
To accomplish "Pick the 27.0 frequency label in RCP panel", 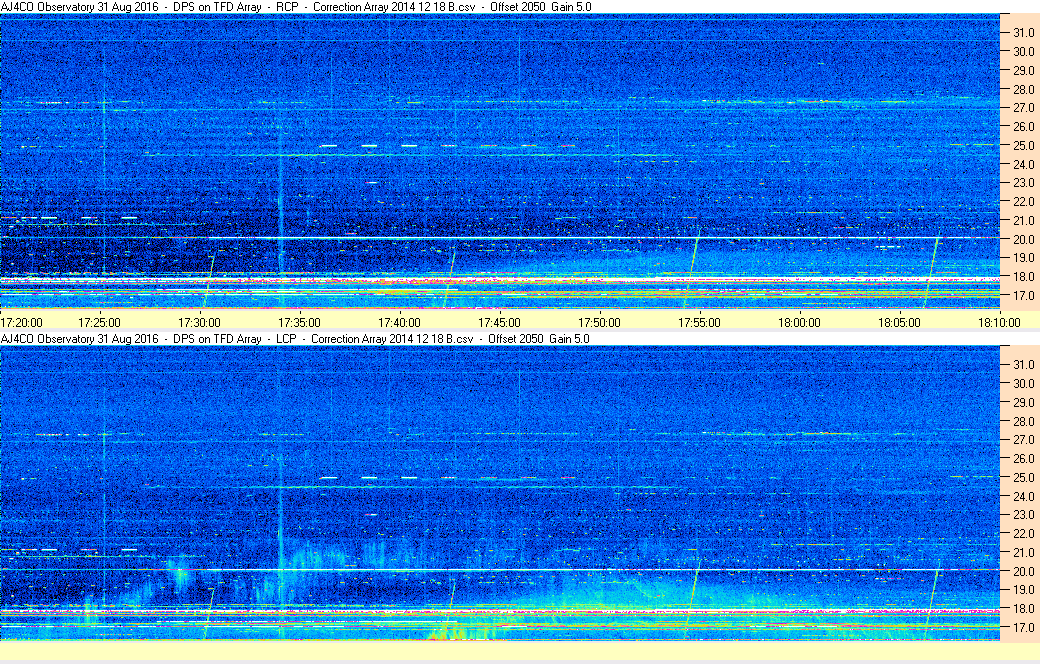I will pyautogui.click(x=1023, y=107).
